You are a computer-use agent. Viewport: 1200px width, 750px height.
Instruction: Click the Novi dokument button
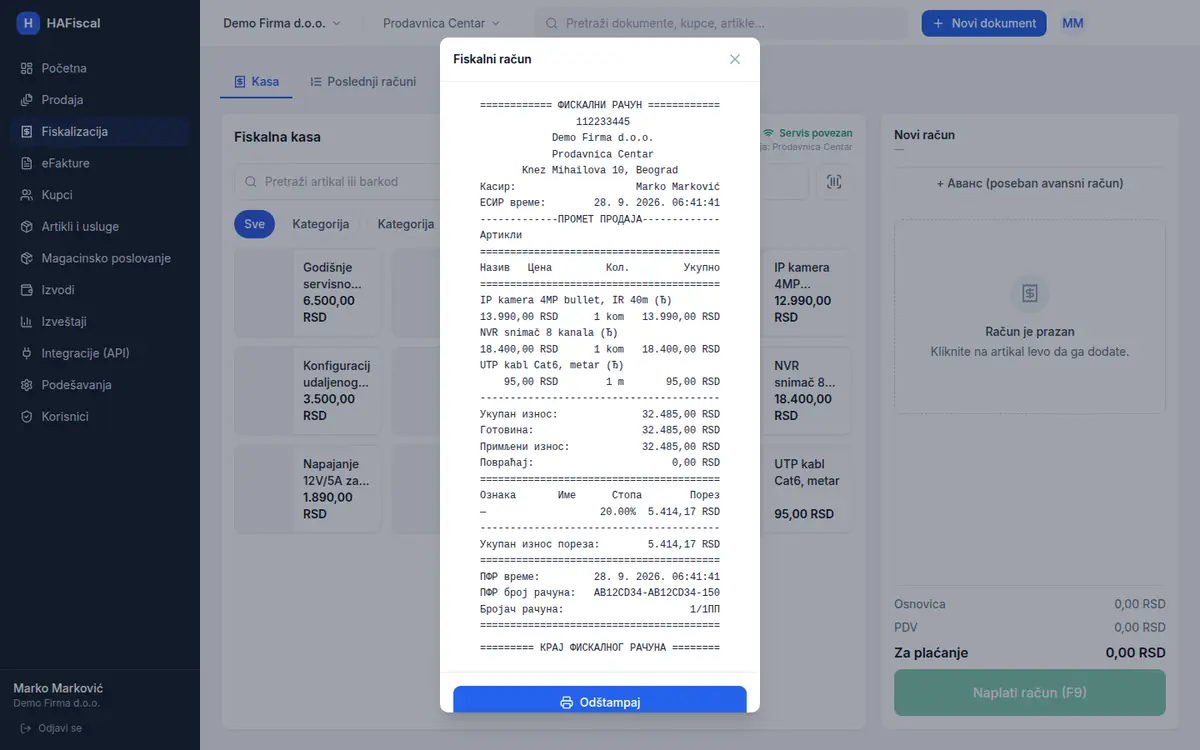tap(984, 23)
